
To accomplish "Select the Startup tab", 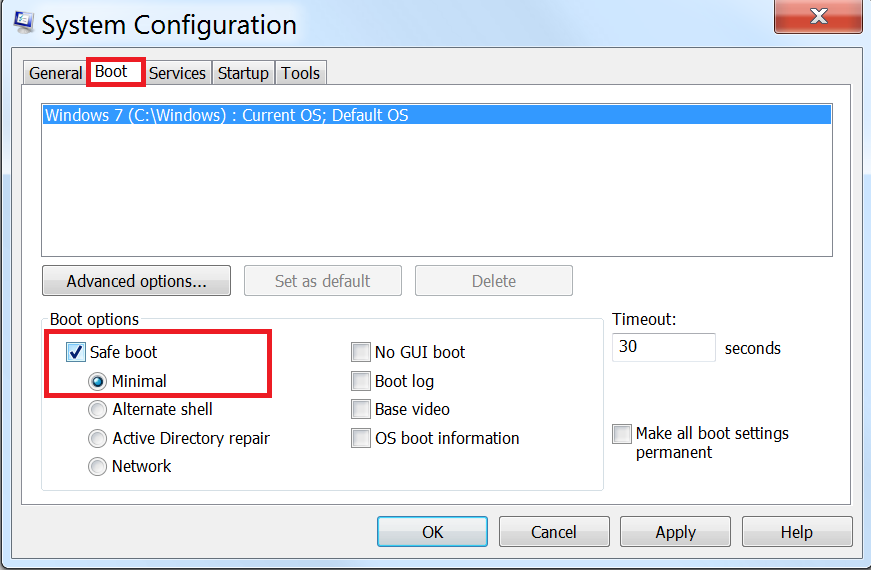I will pyautogui.click(x=243, y=73).
